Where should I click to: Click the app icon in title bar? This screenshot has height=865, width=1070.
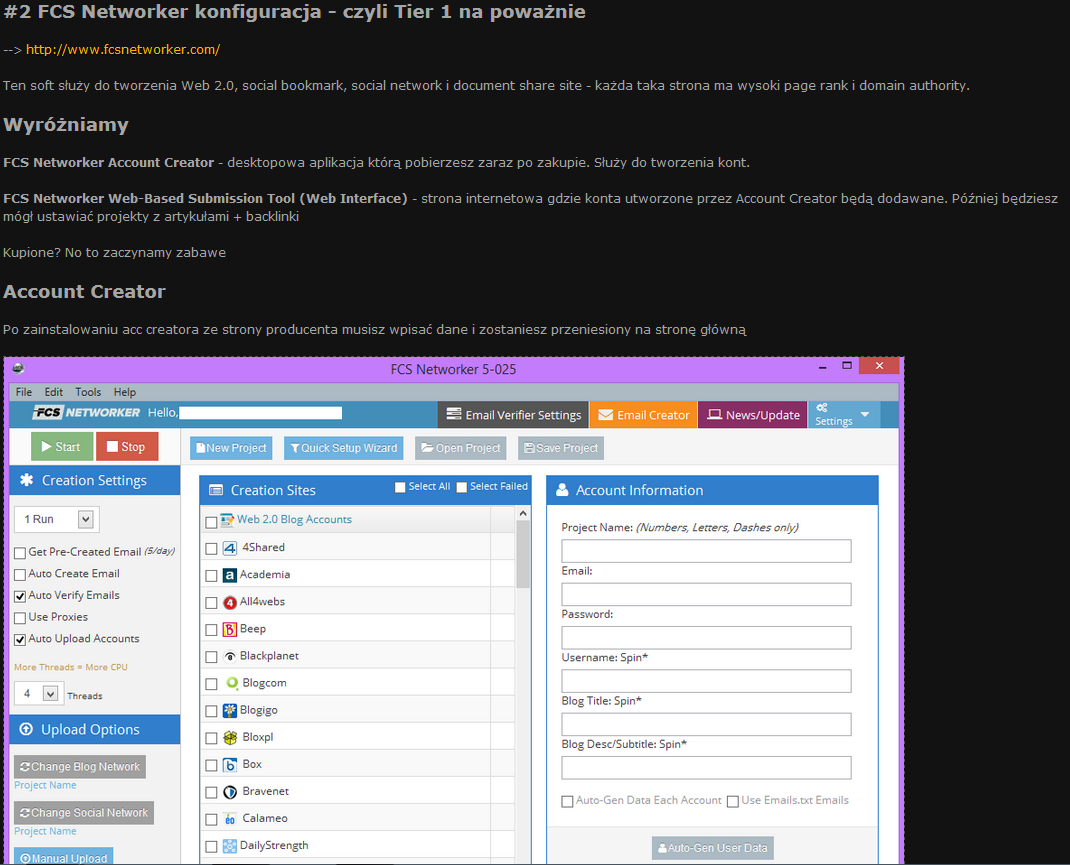18,368
